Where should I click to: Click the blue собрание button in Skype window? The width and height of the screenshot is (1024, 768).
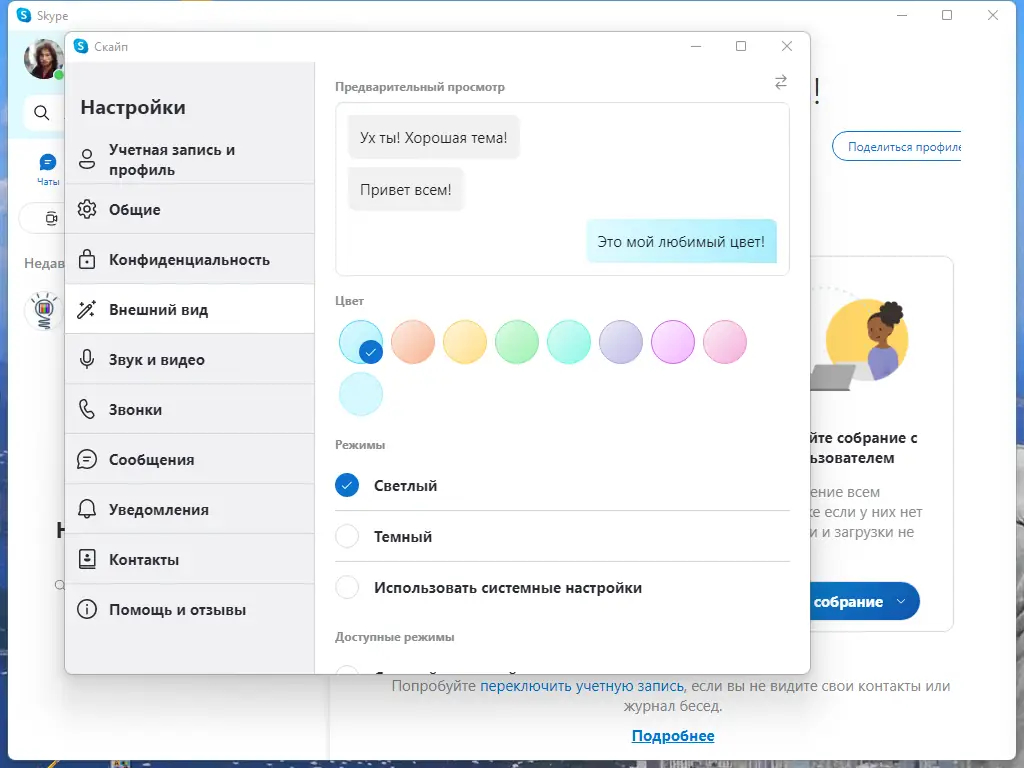(x=865, y=601)
